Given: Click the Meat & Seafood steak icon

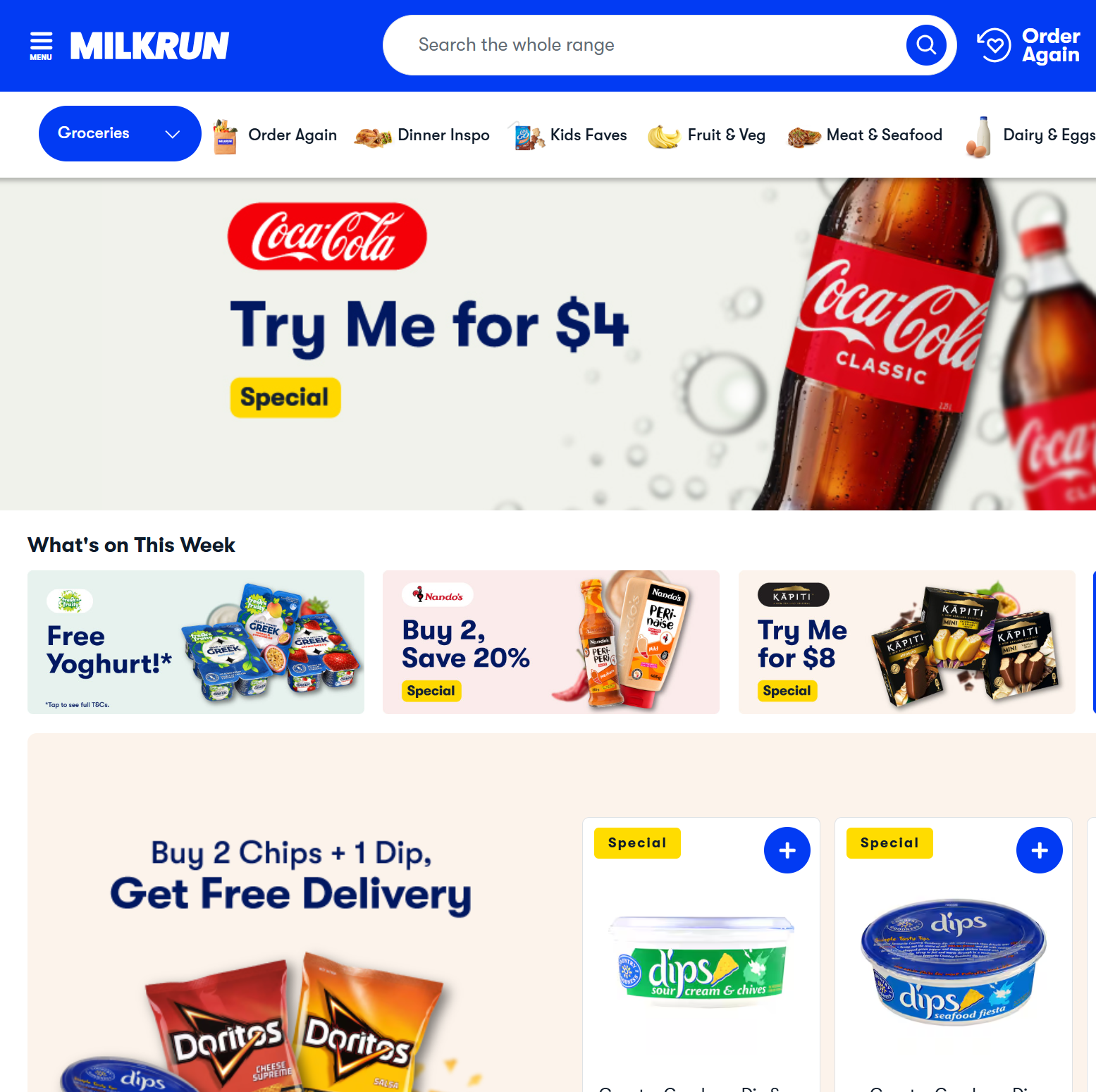Looking at the screenshot, I should click(804, 136).
